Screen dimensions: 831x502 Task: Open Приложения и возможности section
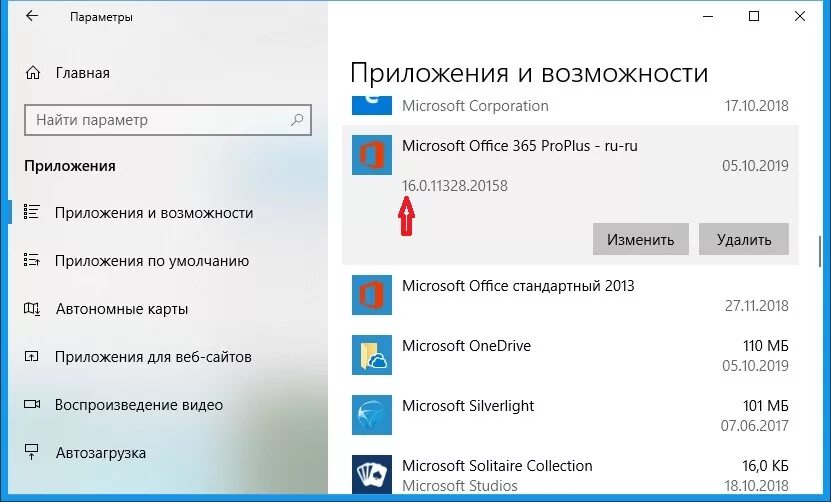(x=154, y=213)
